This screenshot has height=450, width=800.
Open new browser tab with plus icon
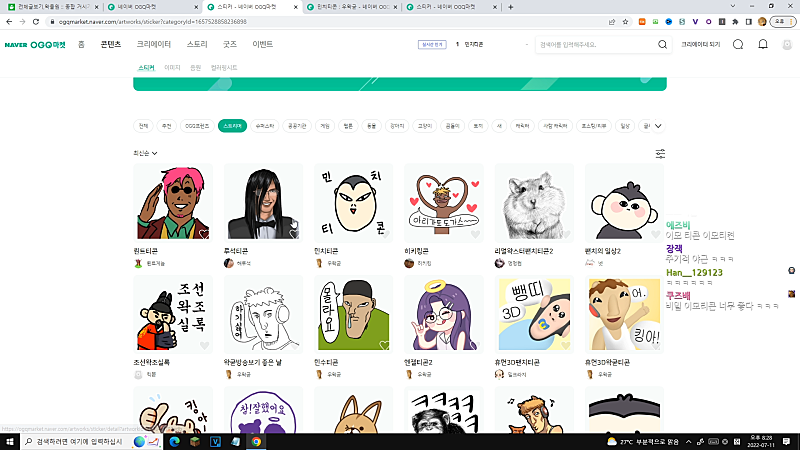[510, 7]
